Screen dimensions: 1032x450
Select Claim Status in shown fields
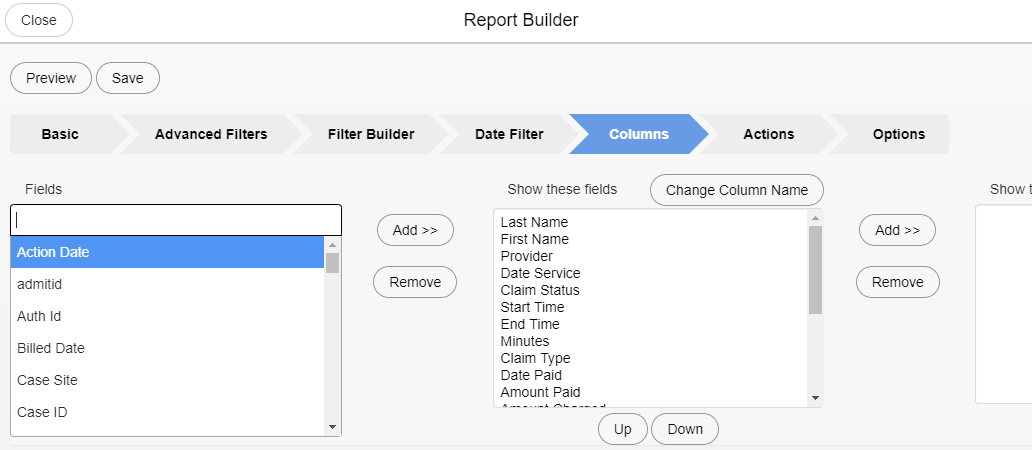click(x=540, y=290)
